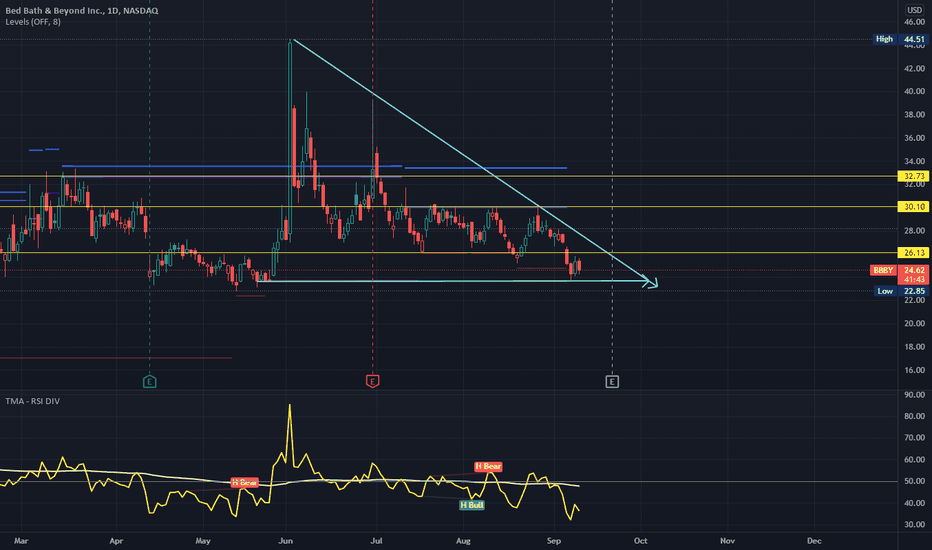Click the High 44.51 price label
This screenshot has width=932, height=550.
coord(900,39)
